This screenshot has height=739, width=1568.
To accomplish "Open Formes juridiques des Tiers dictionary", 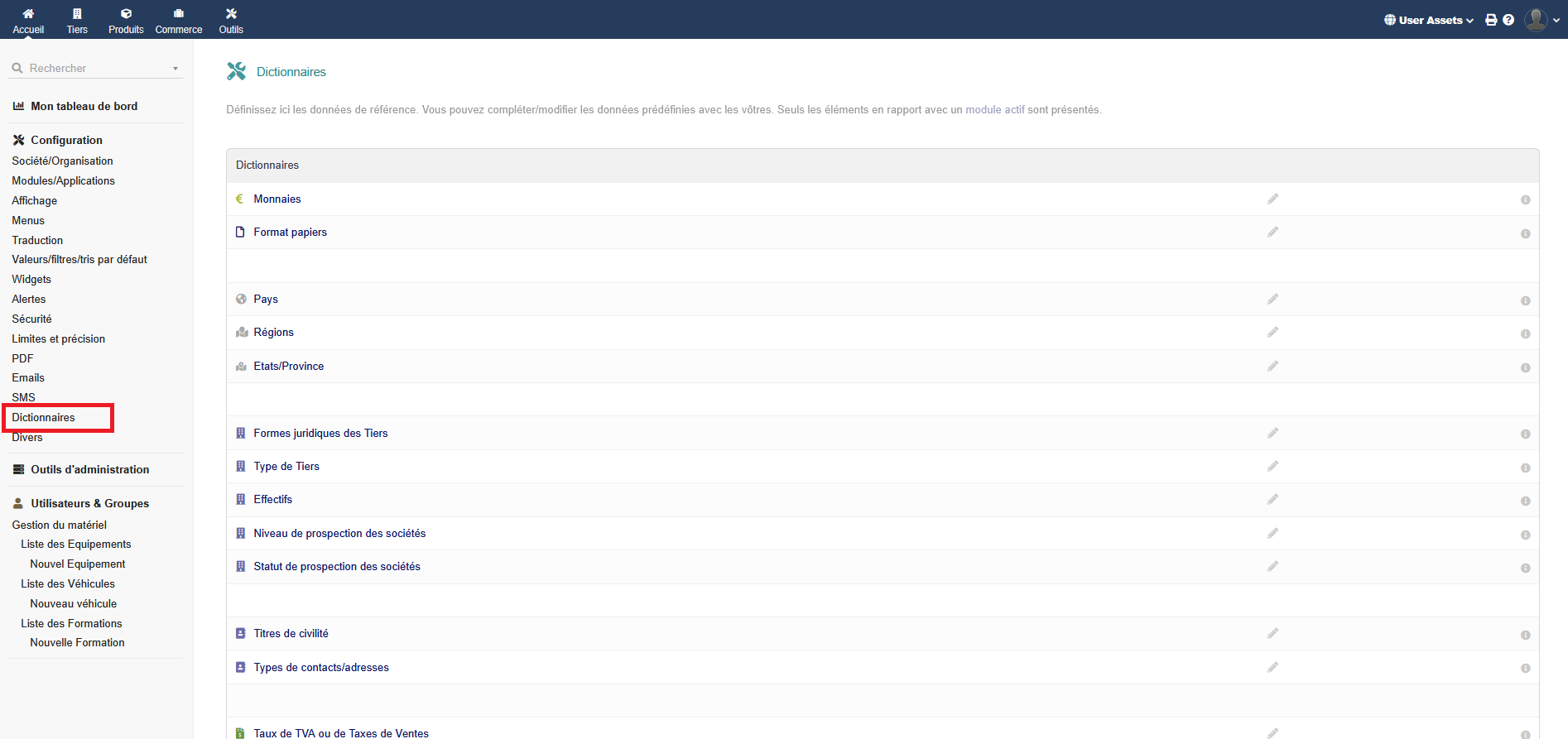I will [x=320, y=433].
